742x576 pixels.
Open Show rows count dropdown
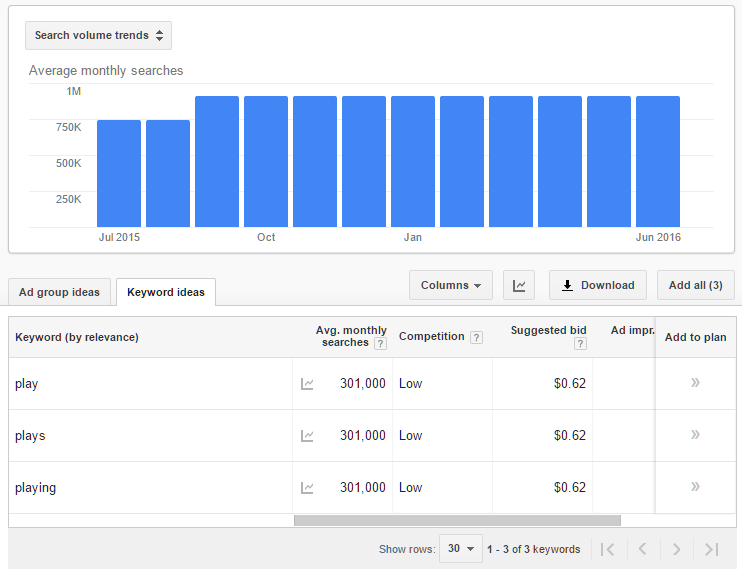pos(460,549)
